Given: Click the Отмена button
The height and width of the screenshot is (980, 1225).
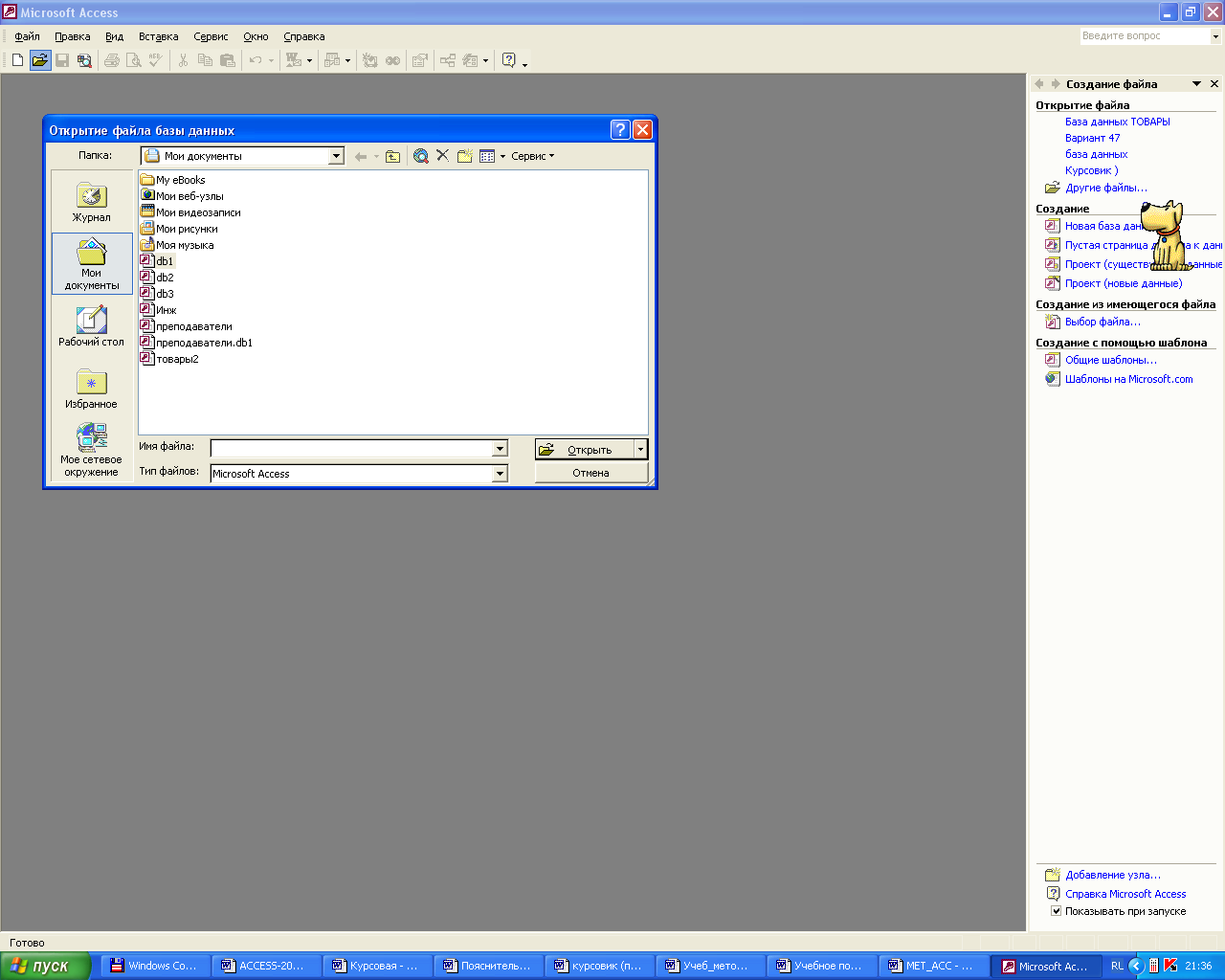Looking at the screenshot, I should click(x=590, y=473).
